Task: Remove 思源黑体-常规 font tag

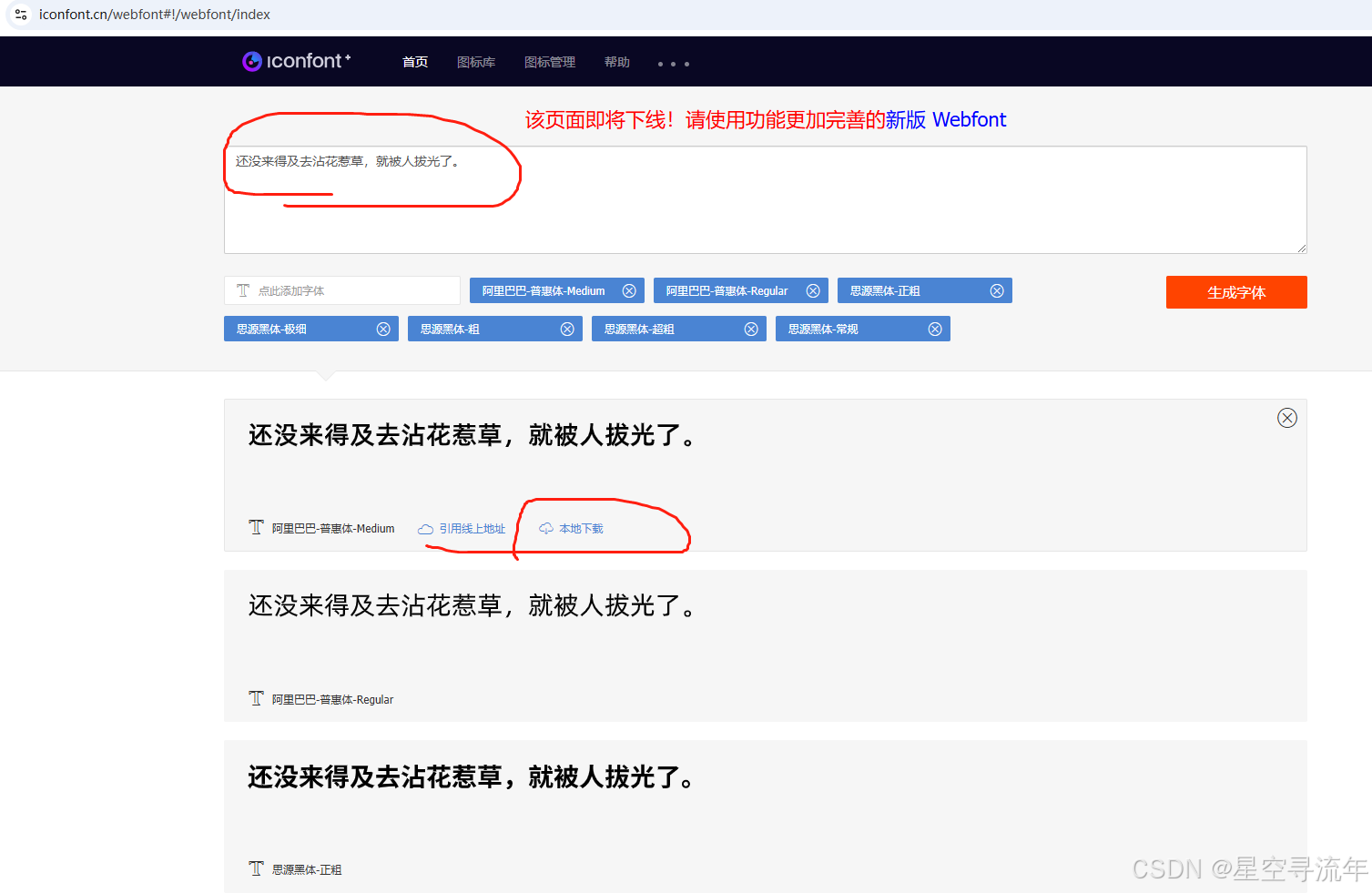Action: tap(935, 329)
